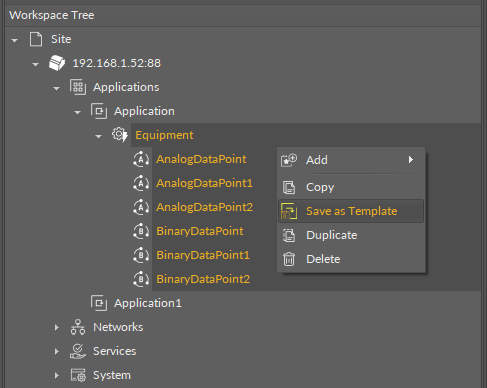Click the Duplicate menu icon
Viewport: 487px width, 388px height.
tap(289, 235)
